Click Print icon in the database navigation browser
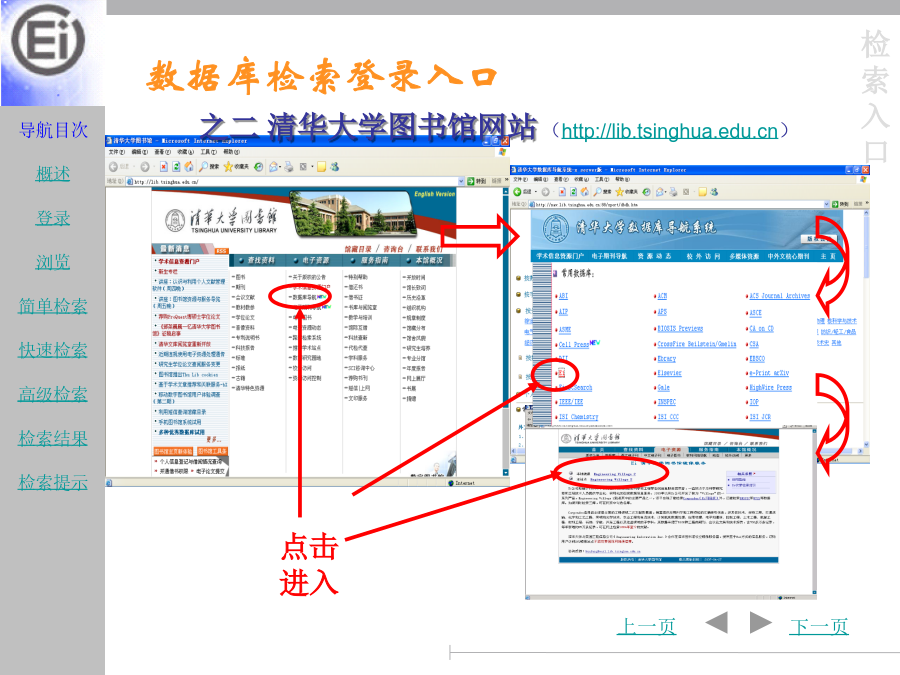Screen dimensions: 900x675 coord(673,192)
